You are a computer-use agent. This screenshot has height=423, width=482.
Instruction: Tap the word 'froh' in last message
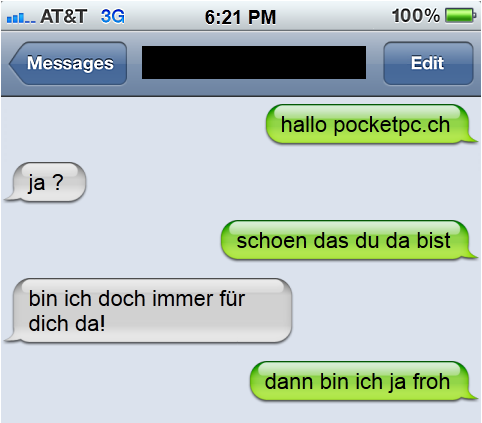(x=431, y=381)
